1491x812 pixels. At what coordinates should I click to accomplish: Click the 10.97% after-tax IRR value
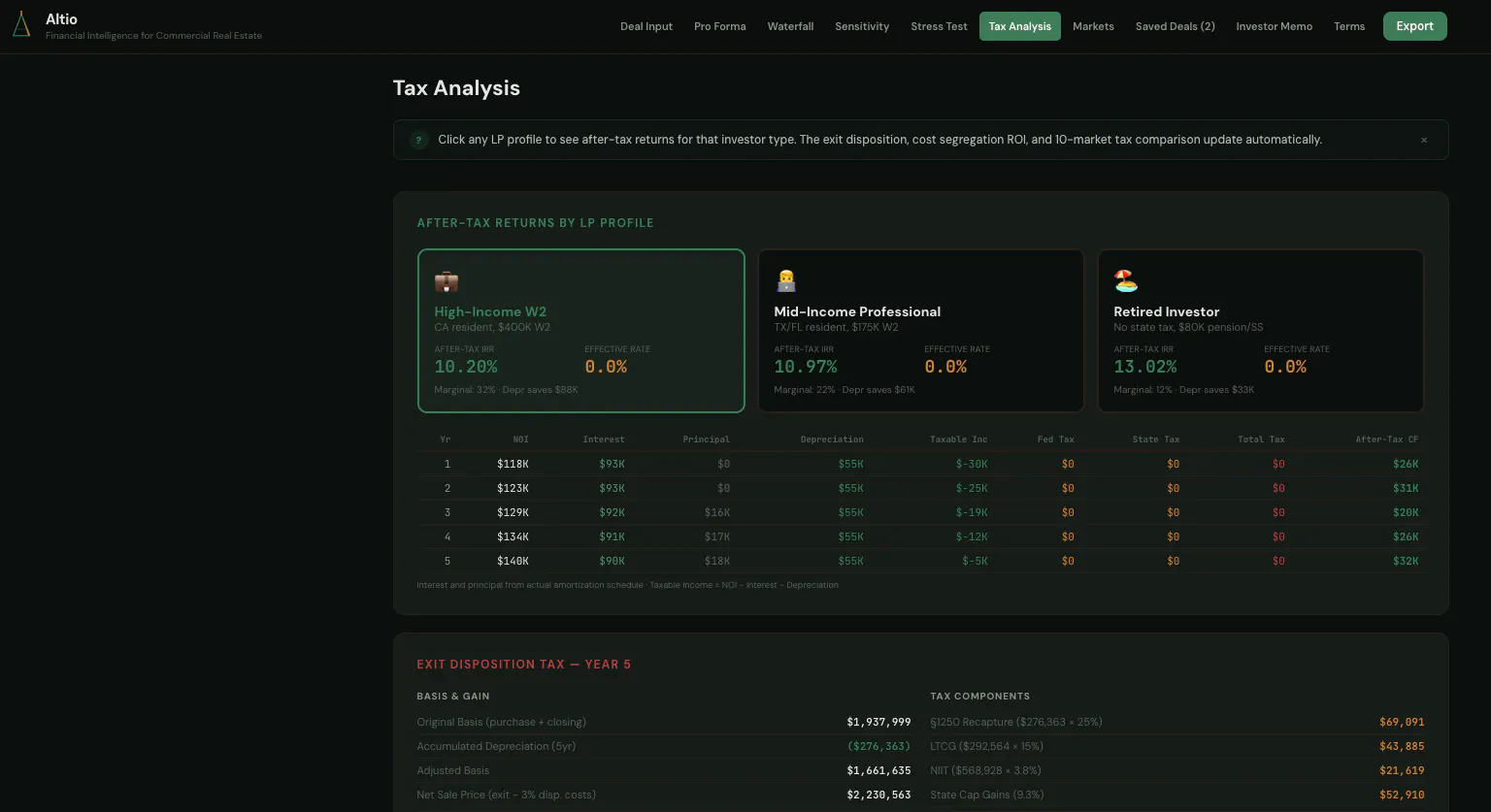[x=806, y=367]
